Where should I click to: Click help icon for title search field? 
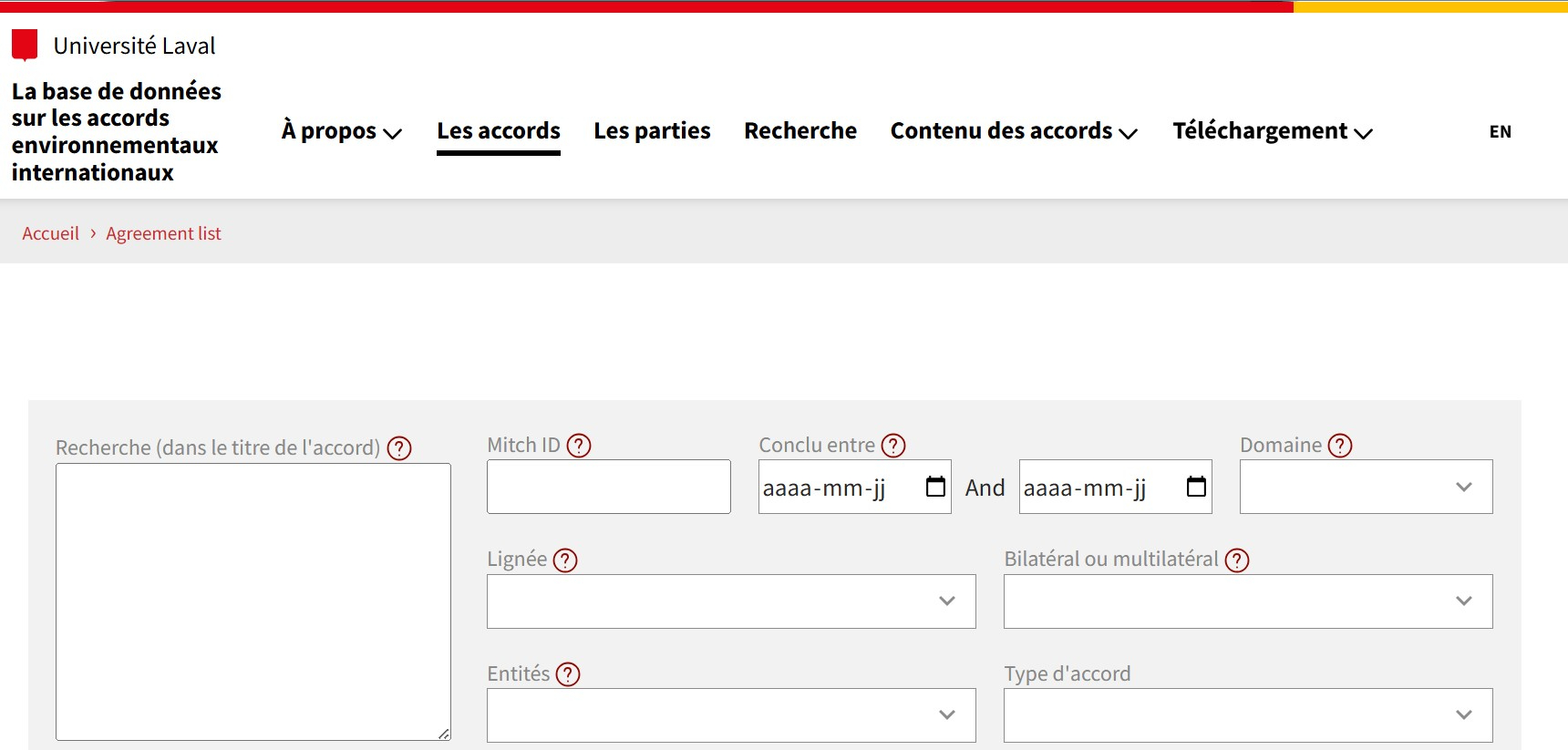point(399,448)
